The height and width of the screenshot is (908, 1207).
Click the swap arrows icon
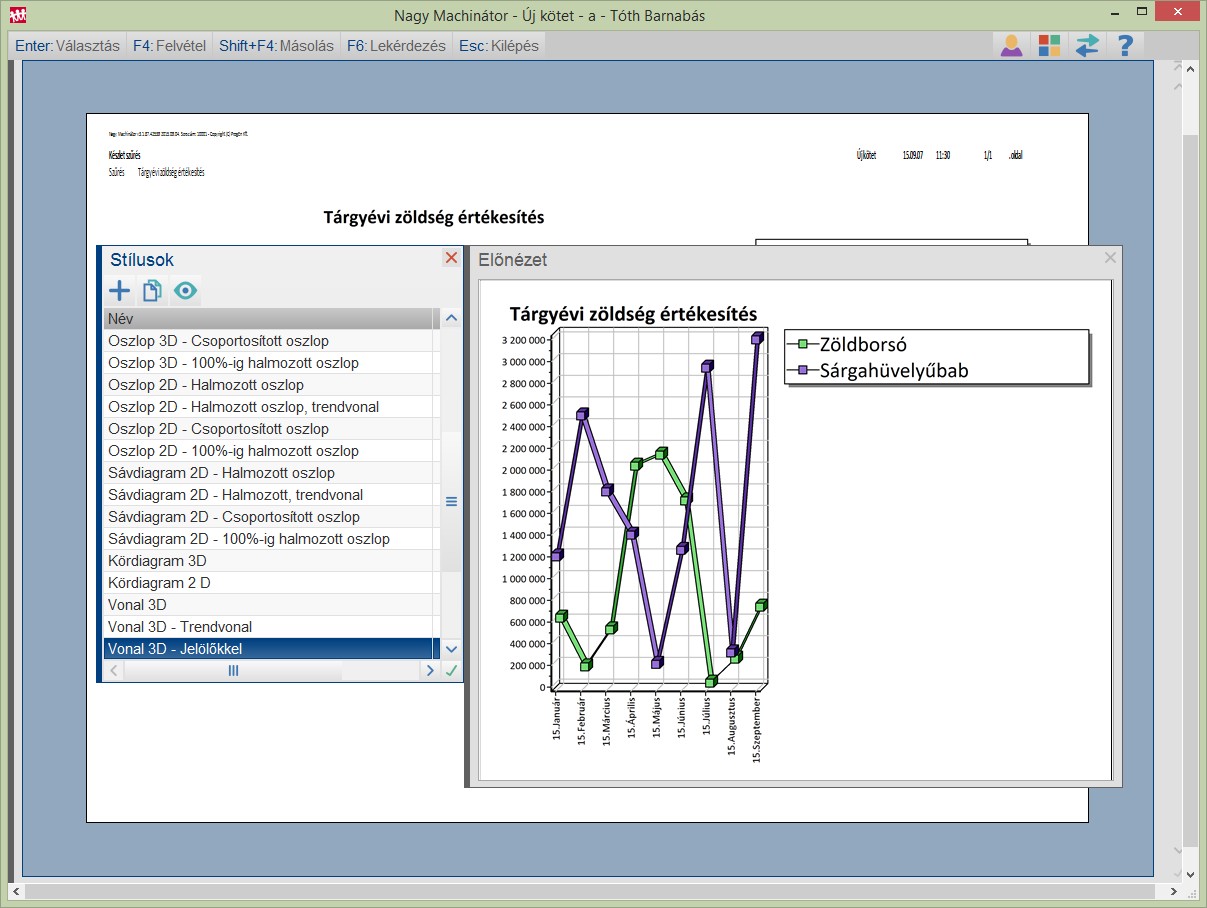(1087, 46)
